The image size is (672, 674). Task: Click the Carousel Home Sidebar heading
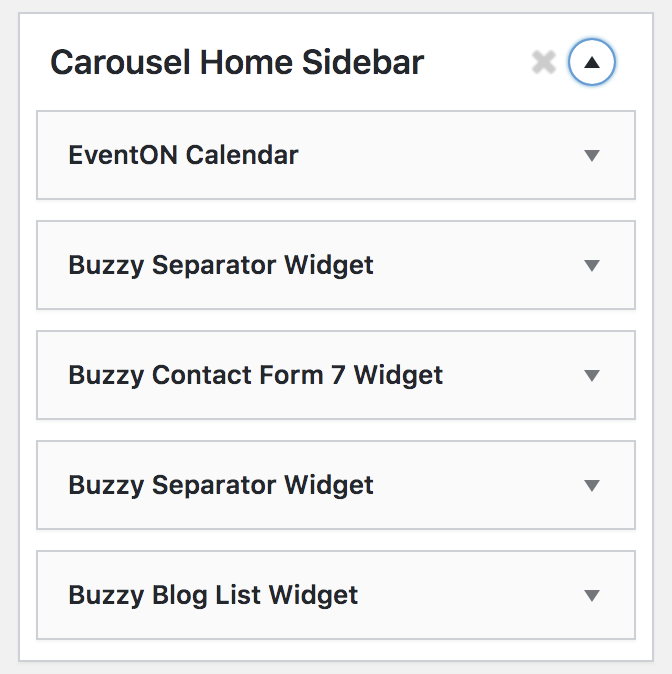click(237, 63)
